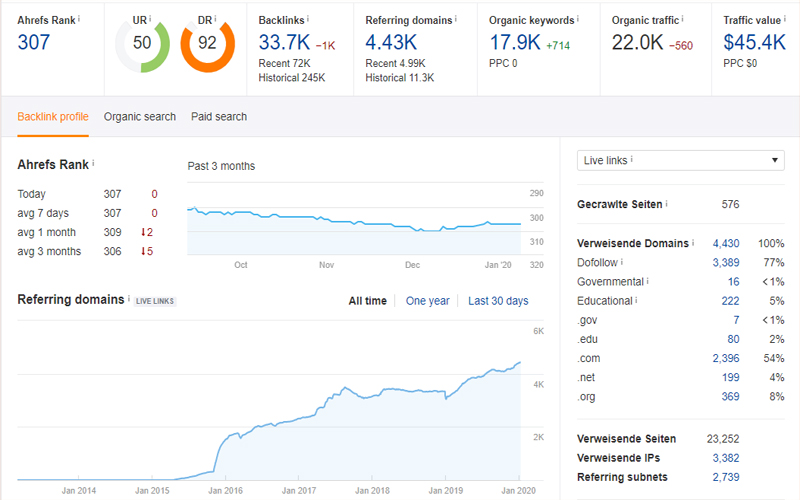Click the Historical 245K backlinks text
800x500 pixels.
292,78
